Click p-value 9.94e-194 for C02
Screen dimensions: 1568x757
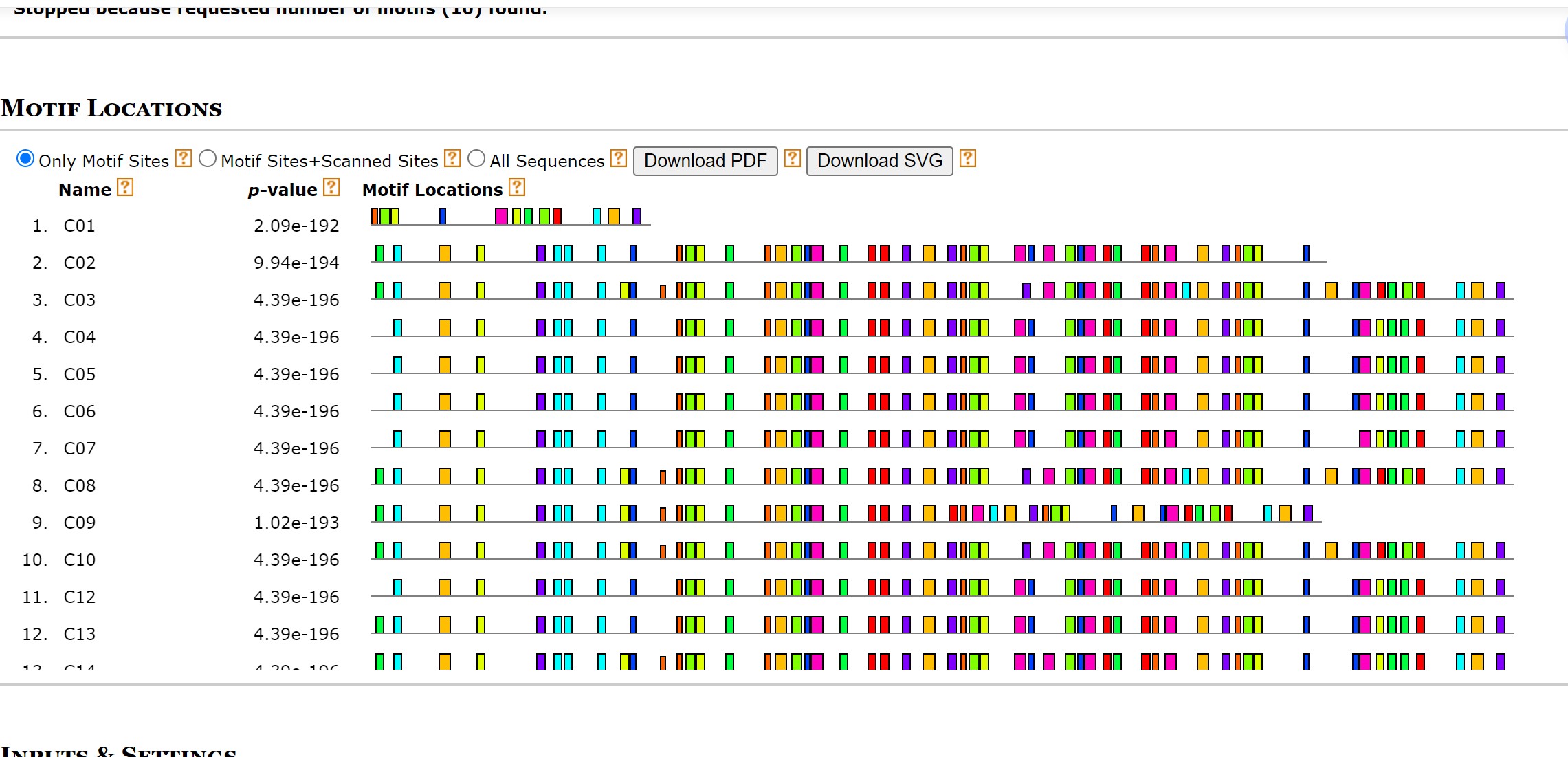296,263
